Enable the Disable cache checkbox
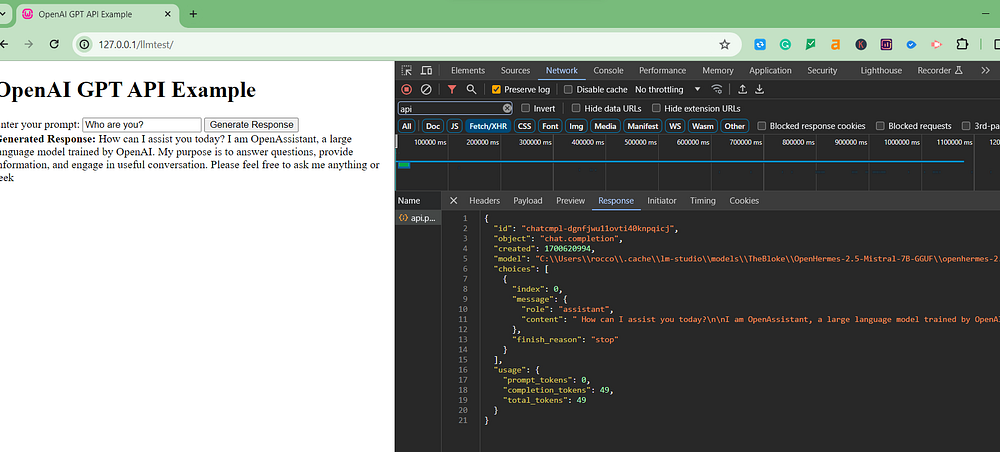The height and width of the screenshot is (452, 1000). click(568, 89)
